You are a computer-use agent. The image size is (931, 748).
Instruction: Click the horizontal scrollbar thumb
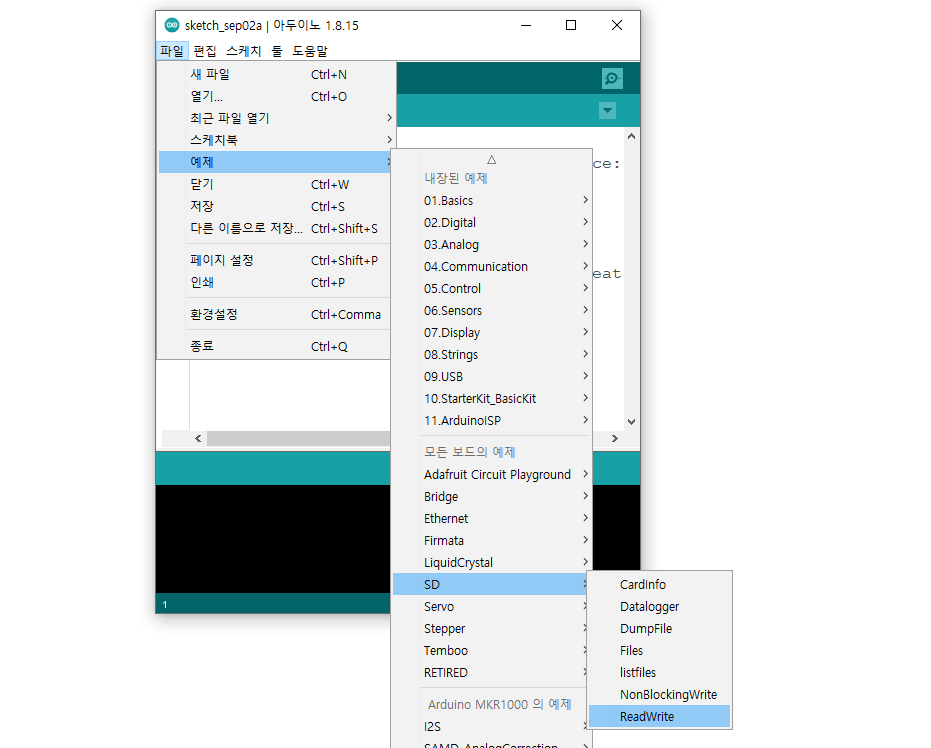pyautogui.click(x=299, y=438)
